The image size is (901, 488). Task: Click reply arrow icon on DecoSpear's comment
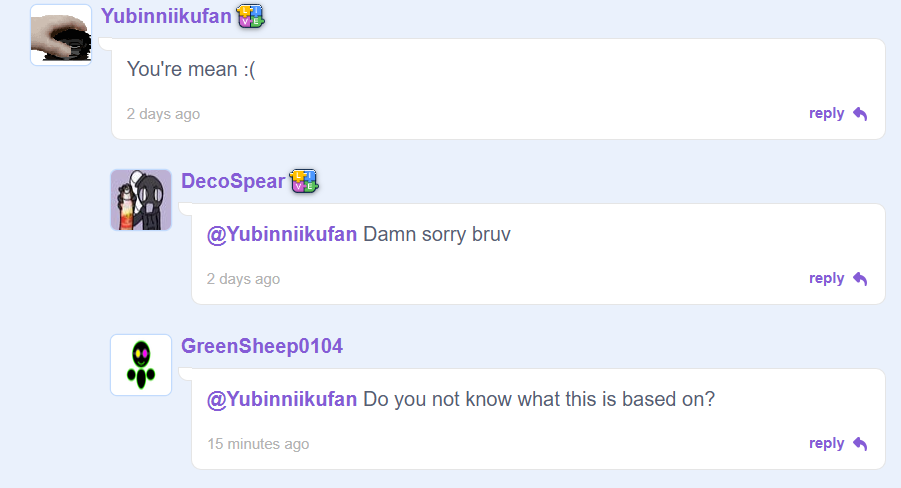coord(860,279)
